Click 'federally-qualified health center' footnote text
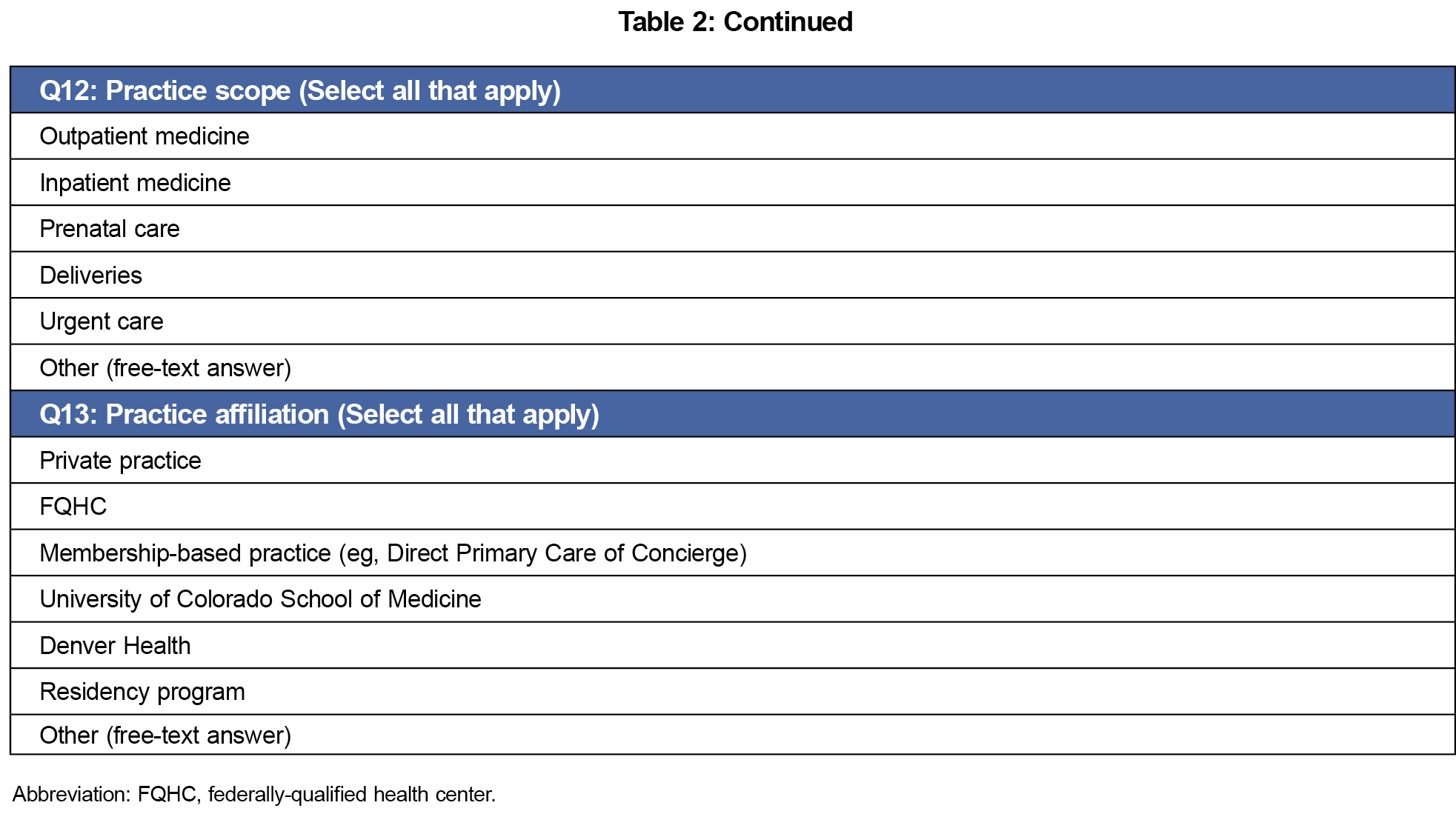The height and width of the screenshot is (834, 1456). [351, 794]
